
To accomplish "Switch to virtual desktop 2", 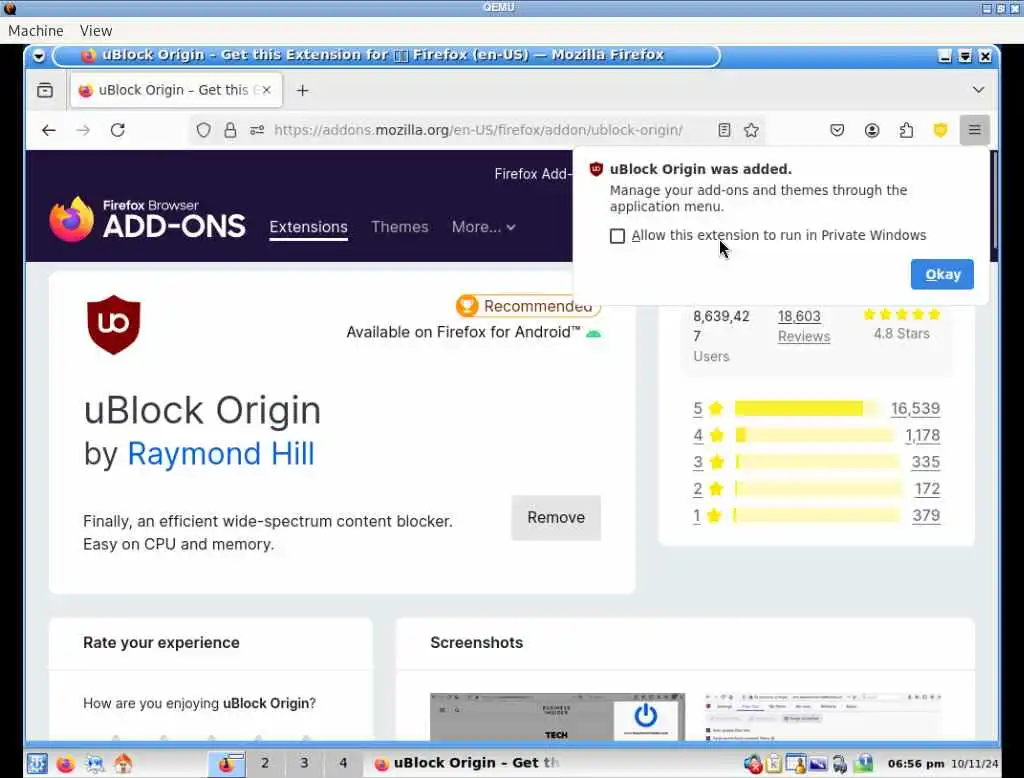I will coord(264,763).
